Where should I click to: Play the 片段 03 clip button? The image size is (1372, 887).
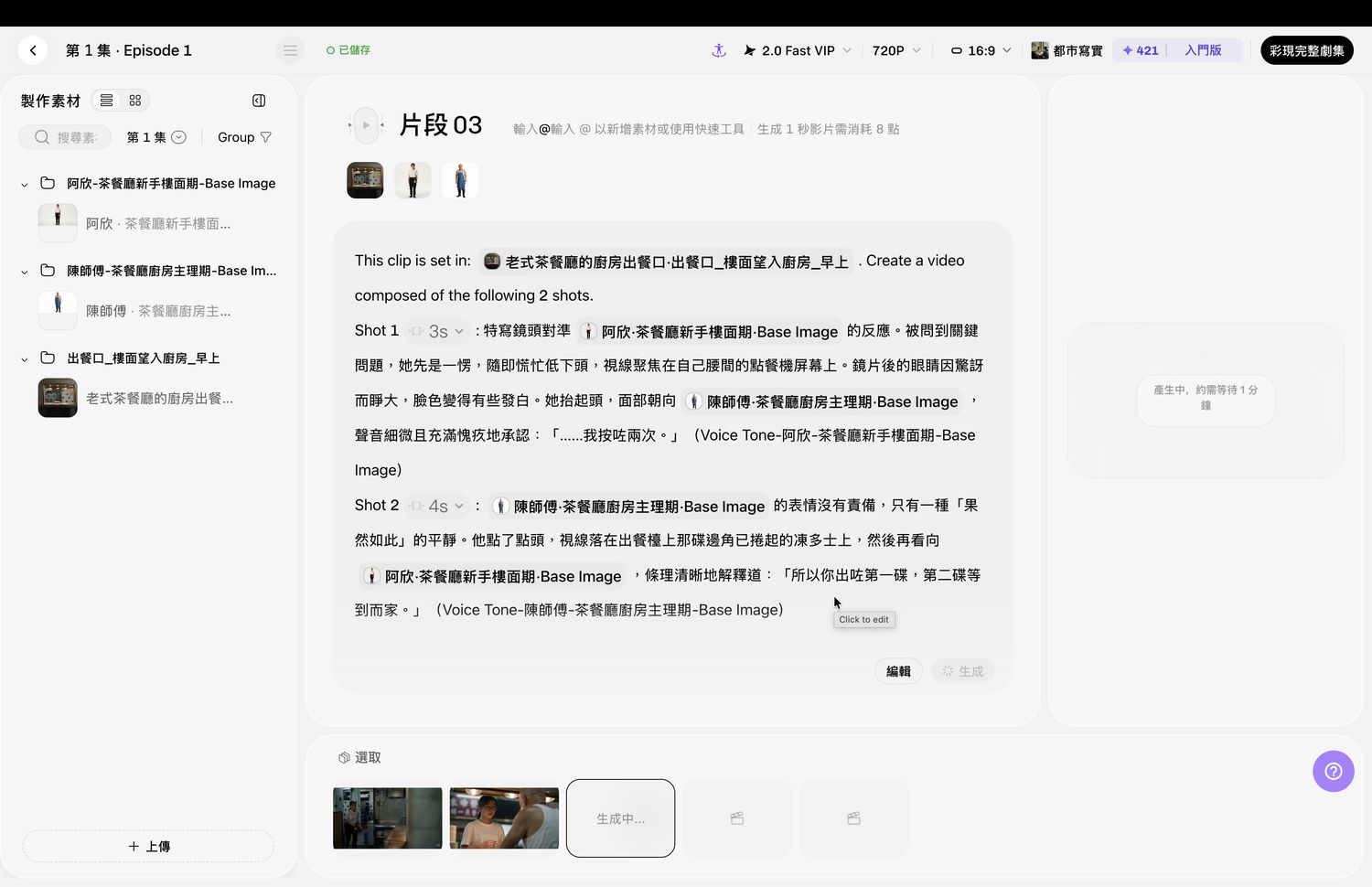pyautogui.click(x=366, y=125)
